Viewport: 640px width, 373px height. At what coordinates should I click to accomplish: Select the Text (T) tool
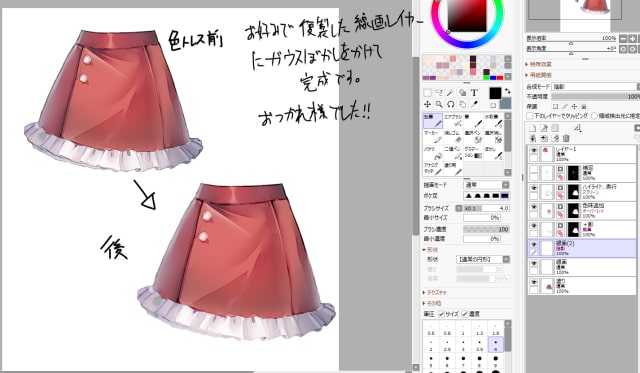point(474,93)
